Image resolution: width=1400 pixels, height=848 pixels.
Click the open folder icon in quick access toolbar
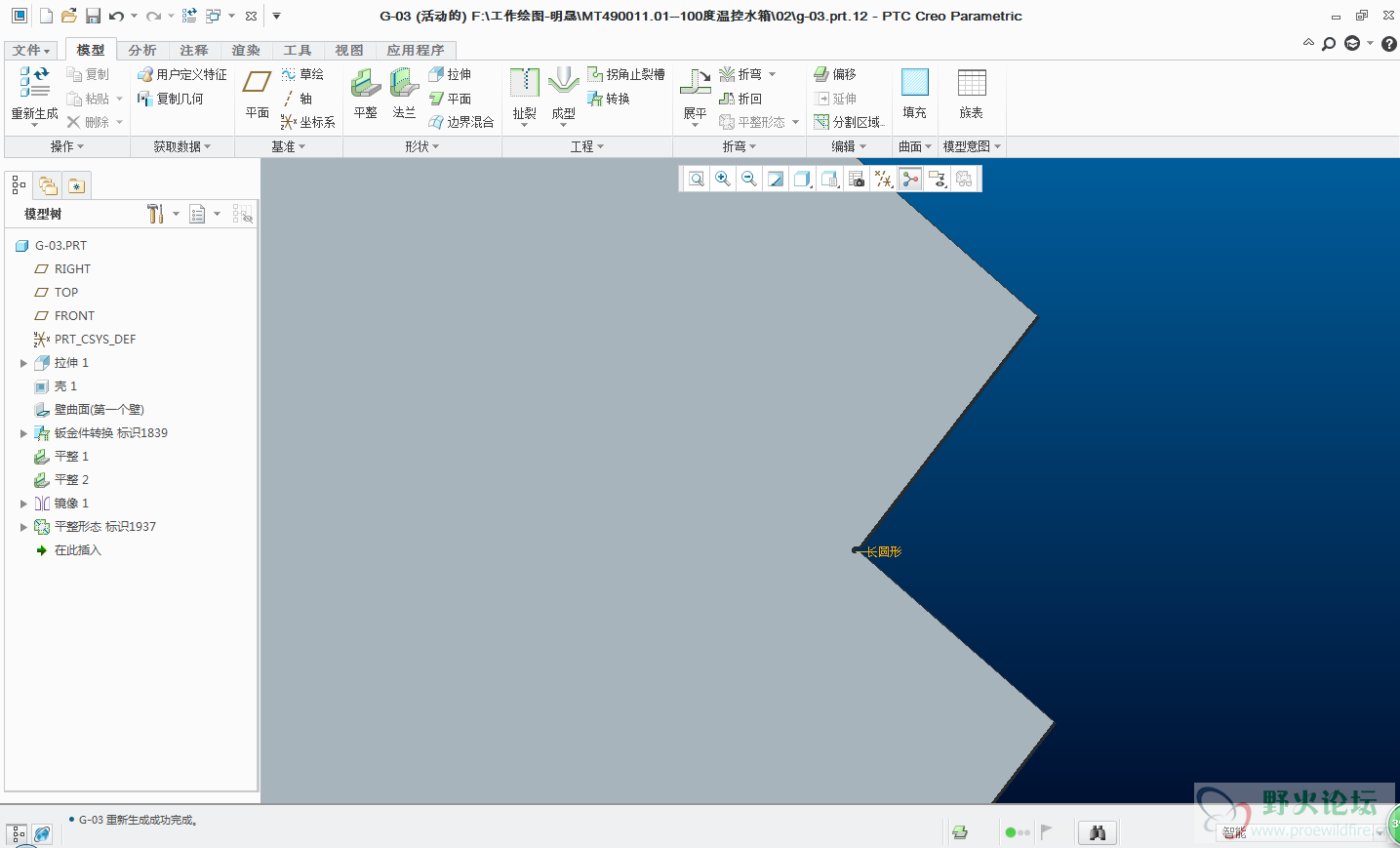tap(68, 16)
